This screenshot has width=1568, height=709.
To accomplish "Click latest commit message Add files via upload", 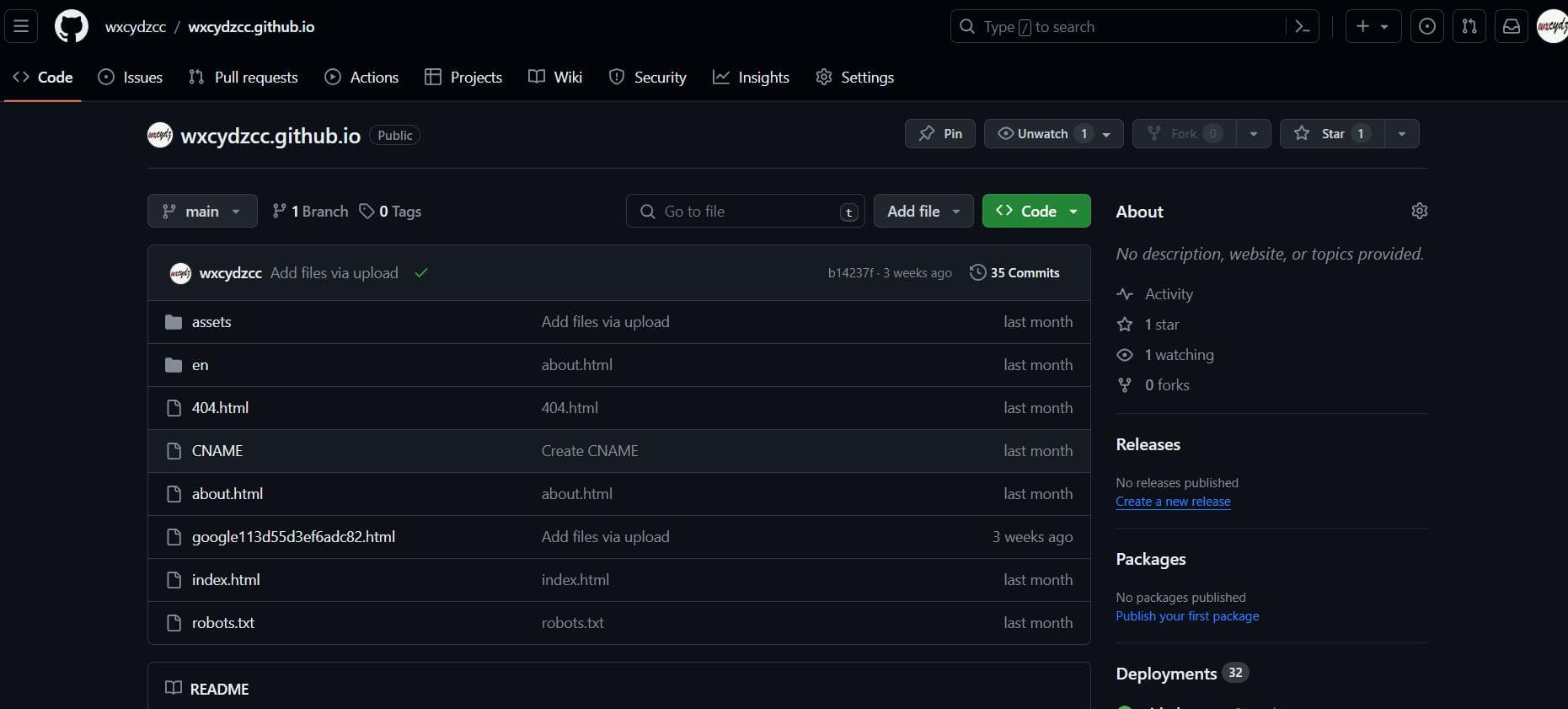I will point(334,273).
